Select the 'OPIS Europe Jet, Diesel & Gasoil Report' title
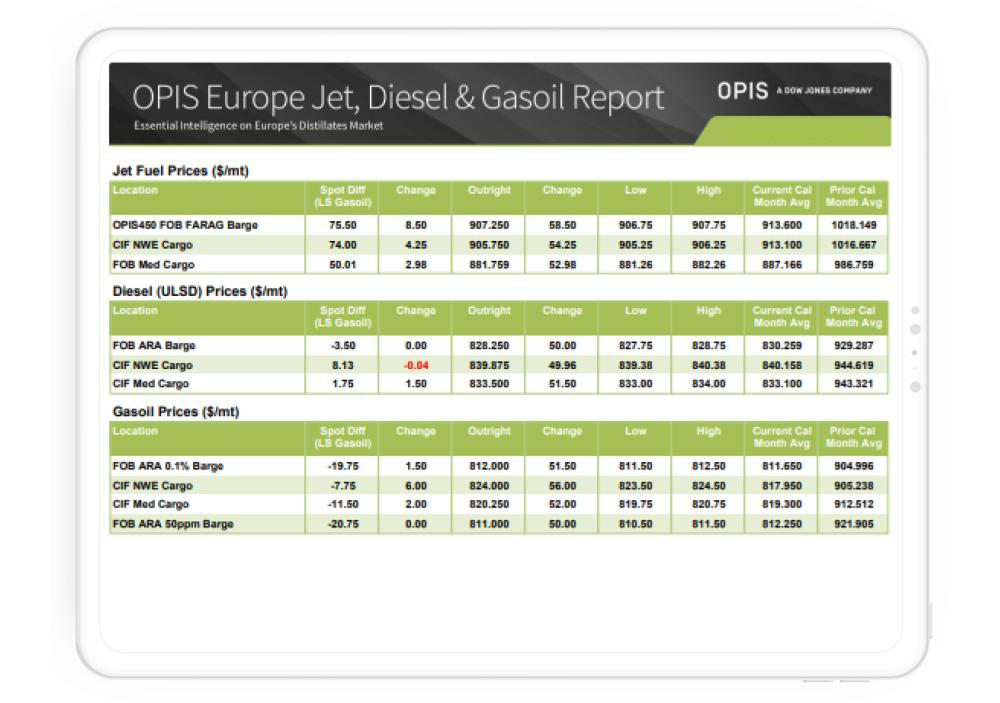The image size is (1000, 703). click(x=398, y=98)
